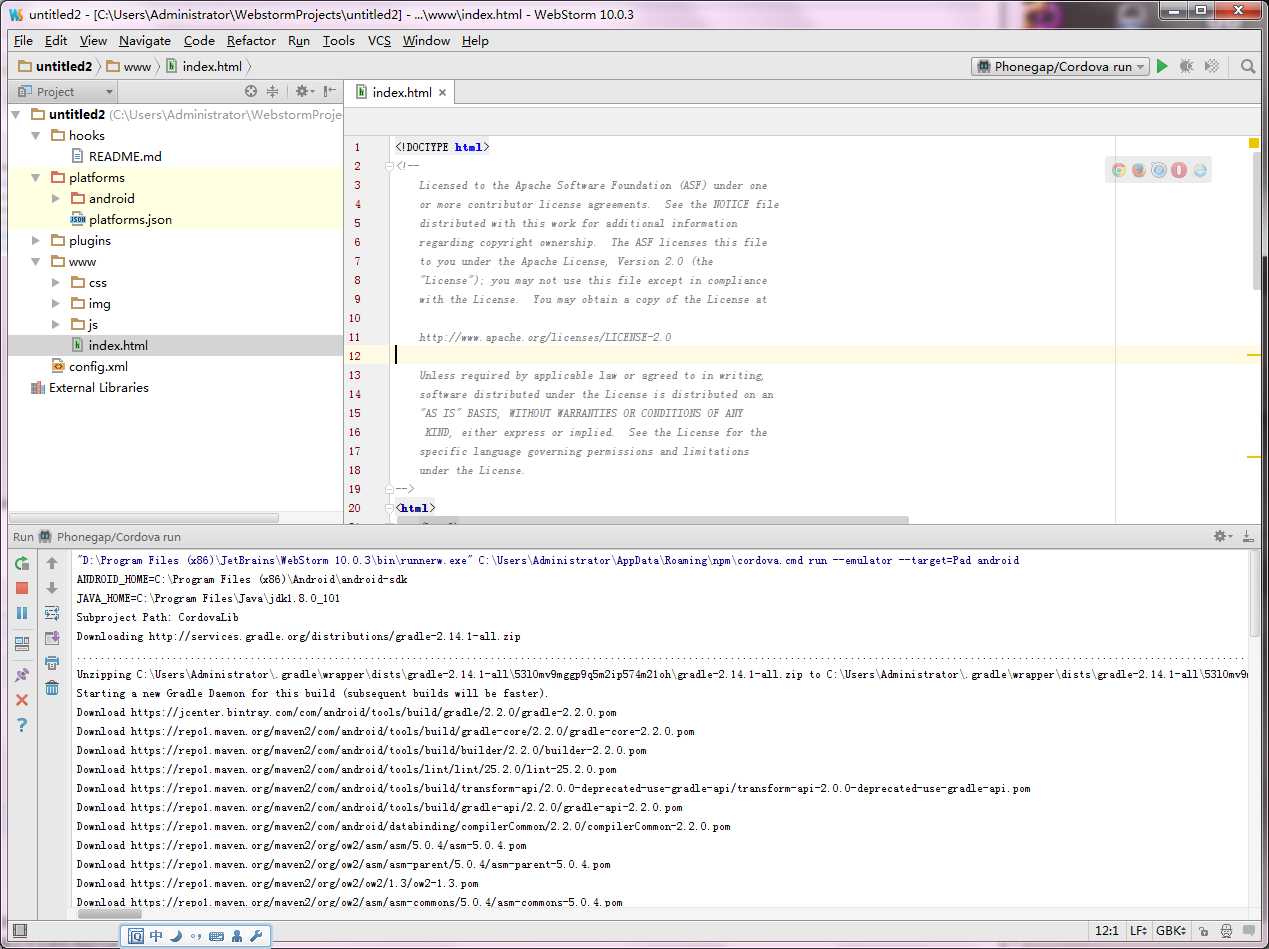Image resolution: width=1269 pixels, height=949 pixels.
Task: Open Run panel gear settings menu
Action: coord(1223,537)
